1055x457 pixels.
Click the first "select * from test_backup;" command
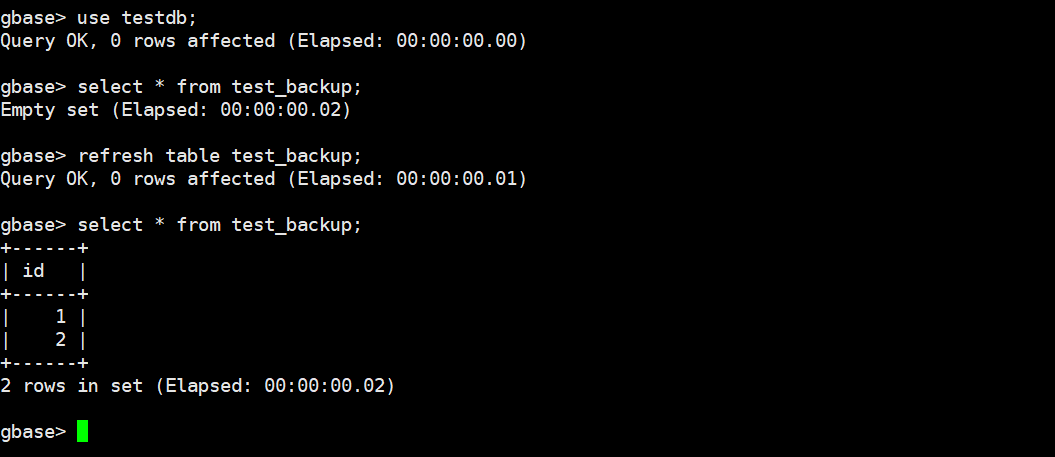[219, 87]
